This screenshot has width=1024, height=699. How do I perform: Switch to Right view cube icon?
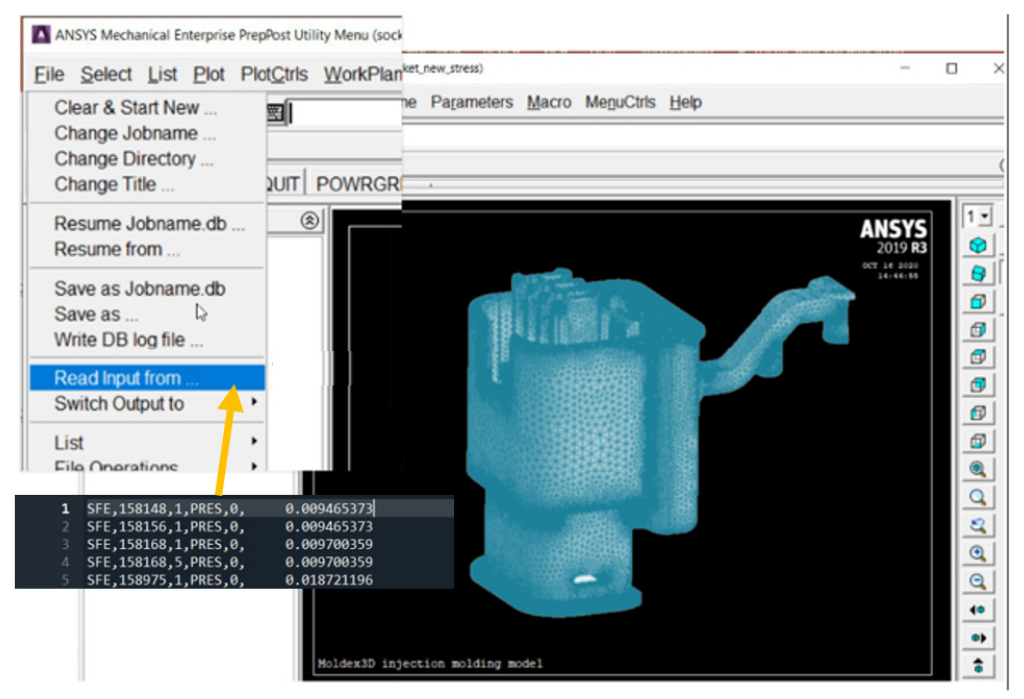point(978,329)
